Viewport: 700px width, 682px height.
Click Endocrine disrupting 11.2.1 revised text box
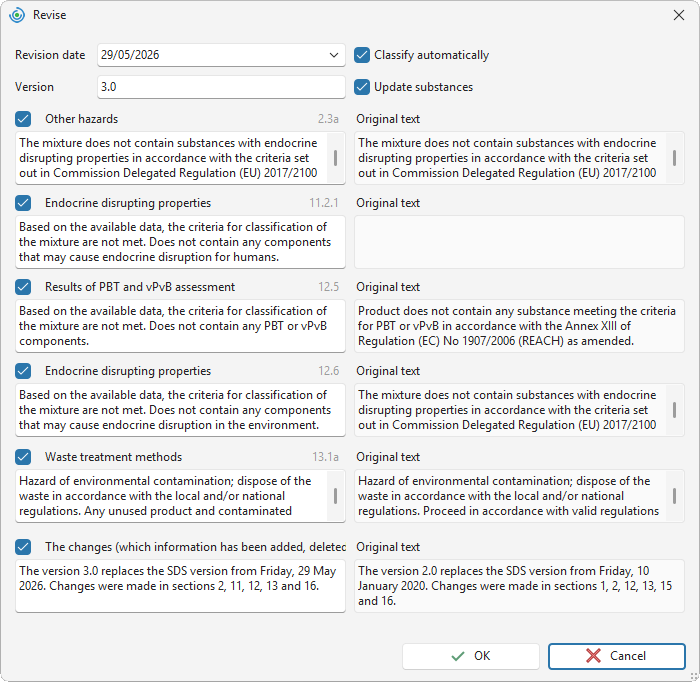click(x=180, y=242)
